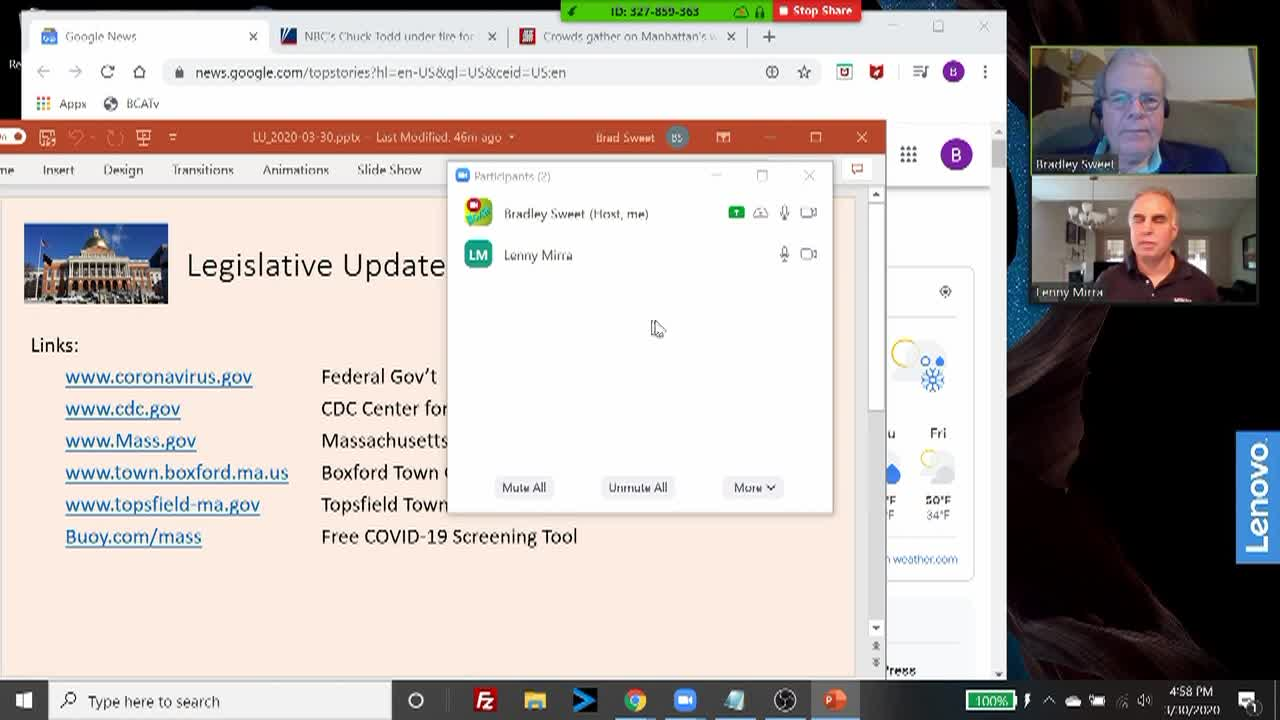
Task: Open the www.coronavirus.gov link
Action: tap(158, 377)
